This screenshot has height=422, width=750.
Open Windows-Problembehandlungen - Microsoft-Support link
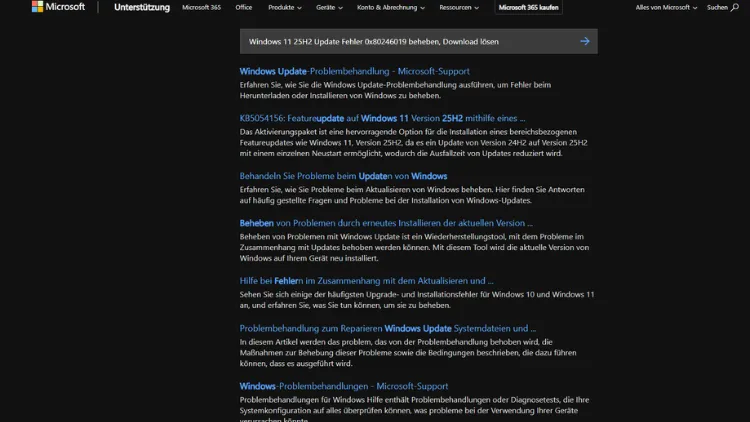click(x=344, y=386)
